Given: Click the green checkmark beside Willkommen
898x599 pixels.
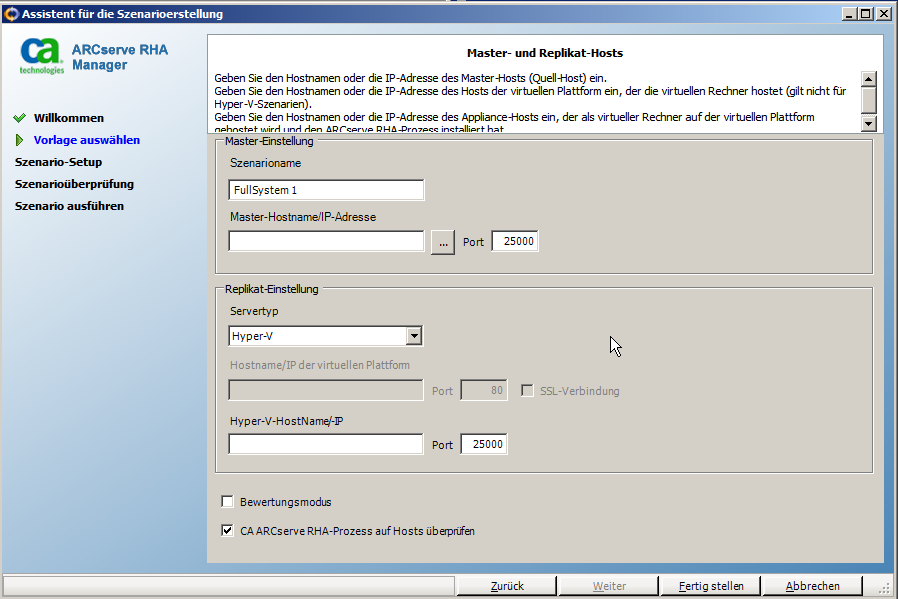Looking at the screenshot, I should pos(19,118).
